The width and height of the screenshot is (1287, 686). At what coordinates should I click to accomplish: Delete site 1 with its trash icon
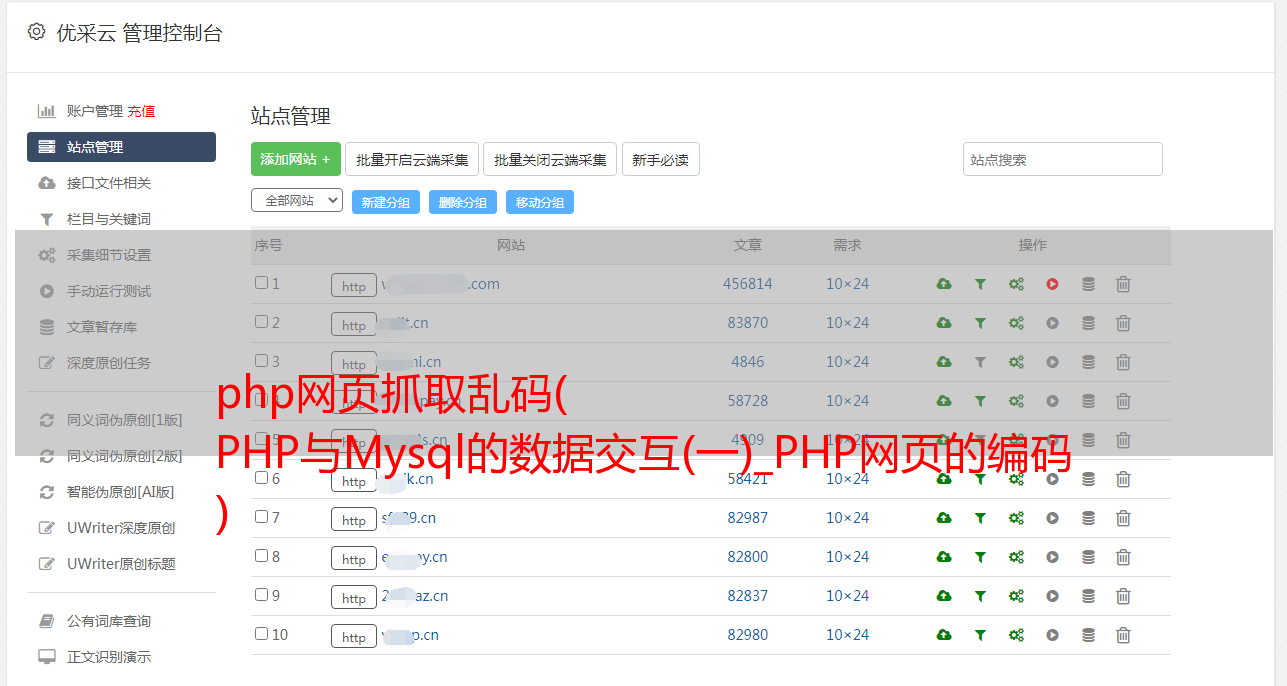tap(1123, 284)
